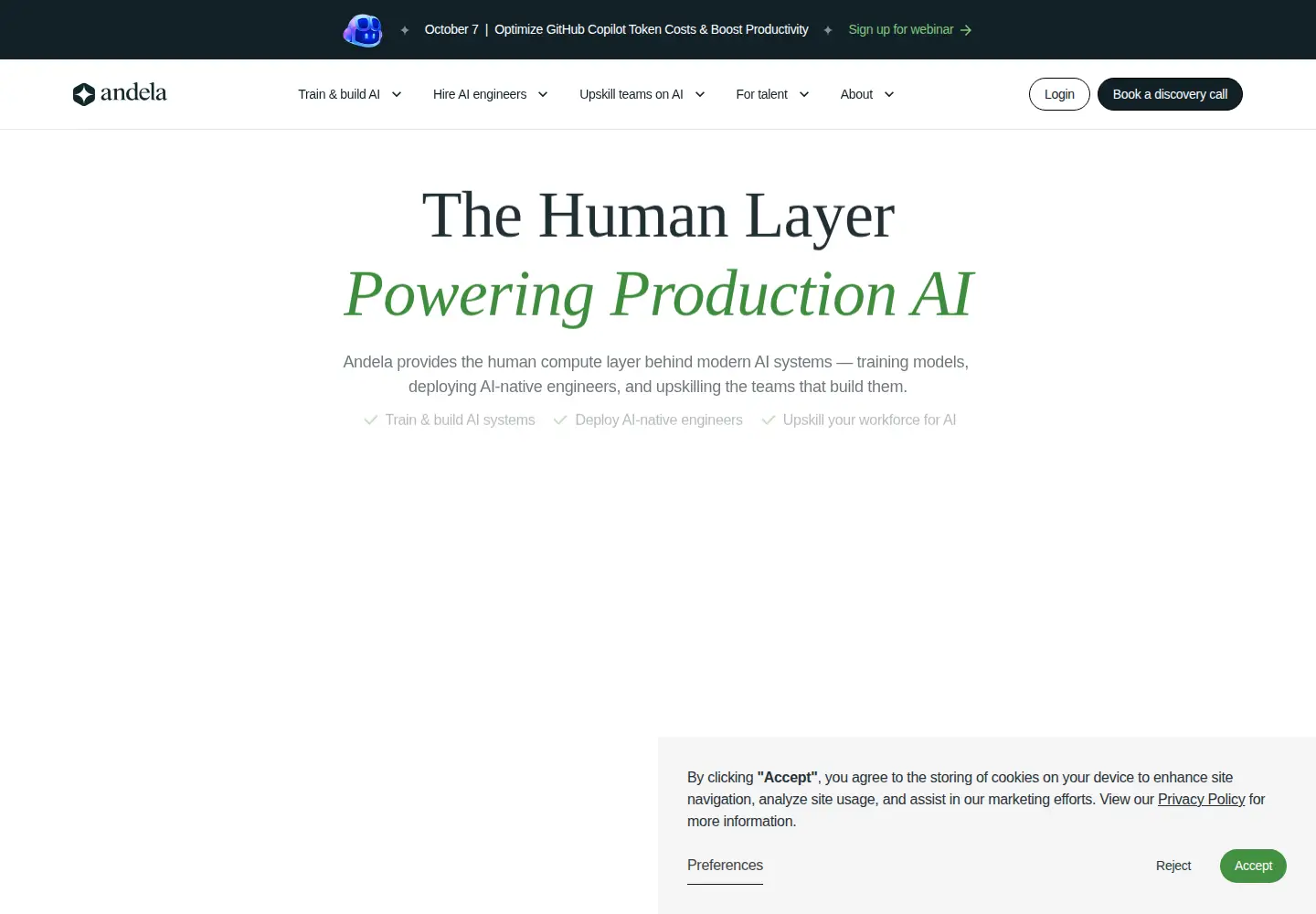
Task: Expand the Train & build AI chevron
Action: coord(397,94)
